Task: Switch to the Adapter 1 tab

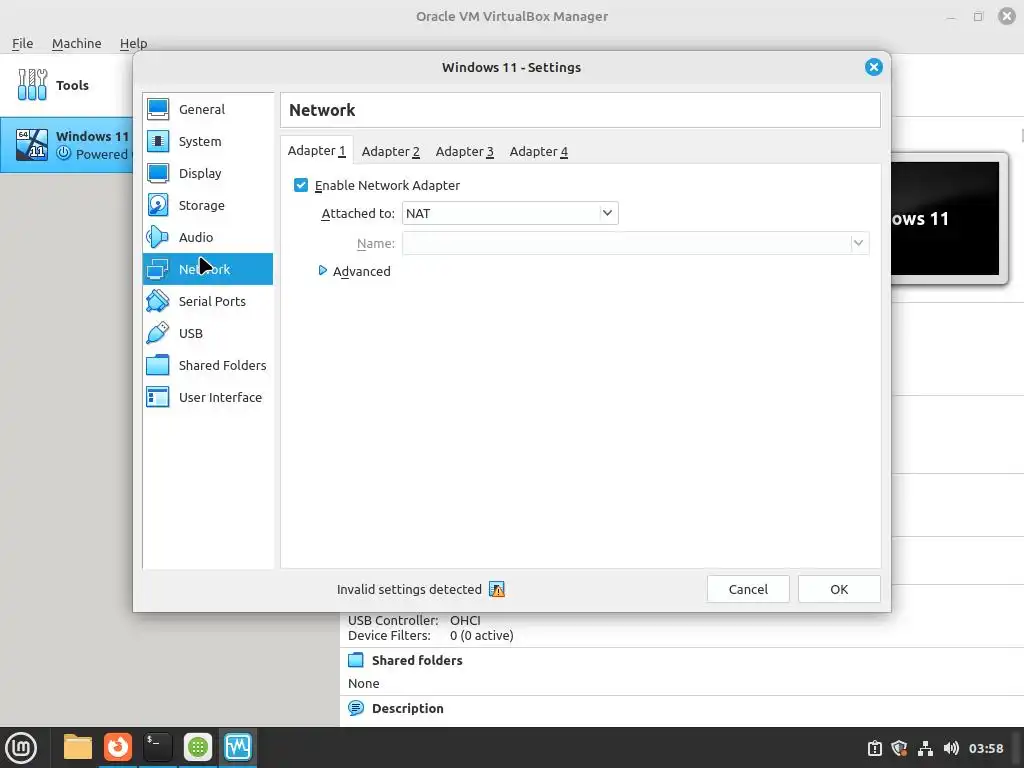Action: click(x=317, y=151)
